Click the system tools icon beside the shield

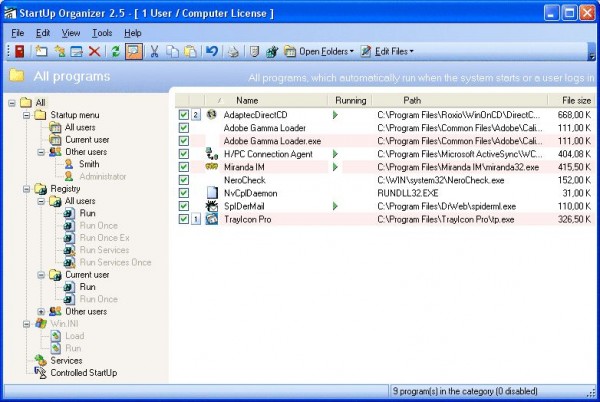coord(272,51)
